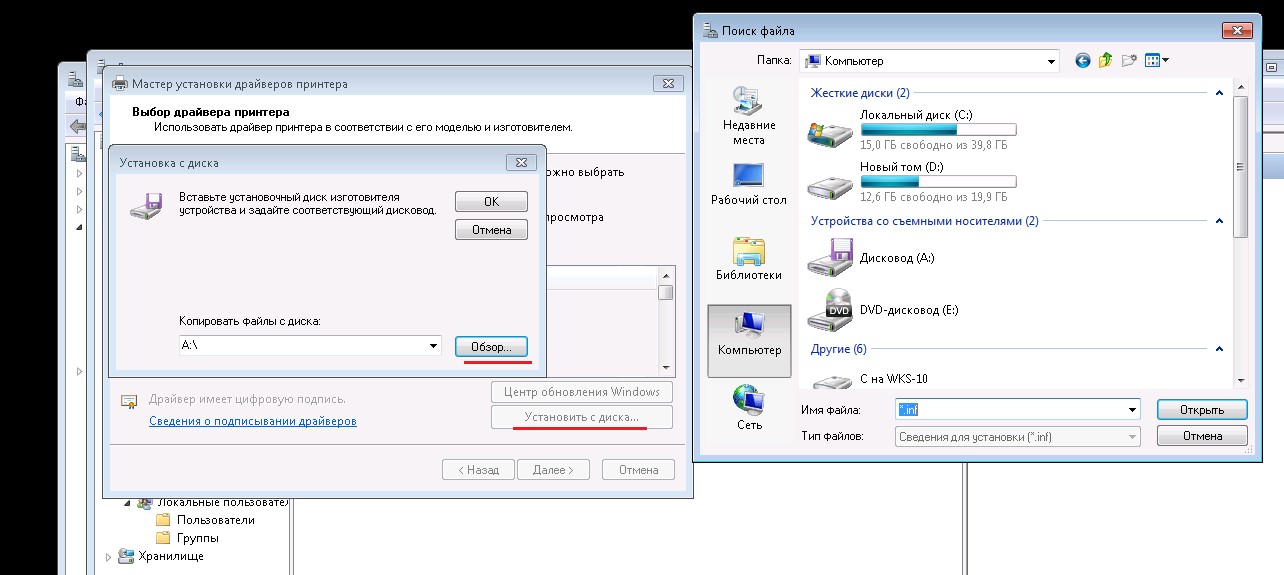Viewport: 1284px width, 575px height.
Task: Open Библиотеки in places bar
Action: point(748,258)
